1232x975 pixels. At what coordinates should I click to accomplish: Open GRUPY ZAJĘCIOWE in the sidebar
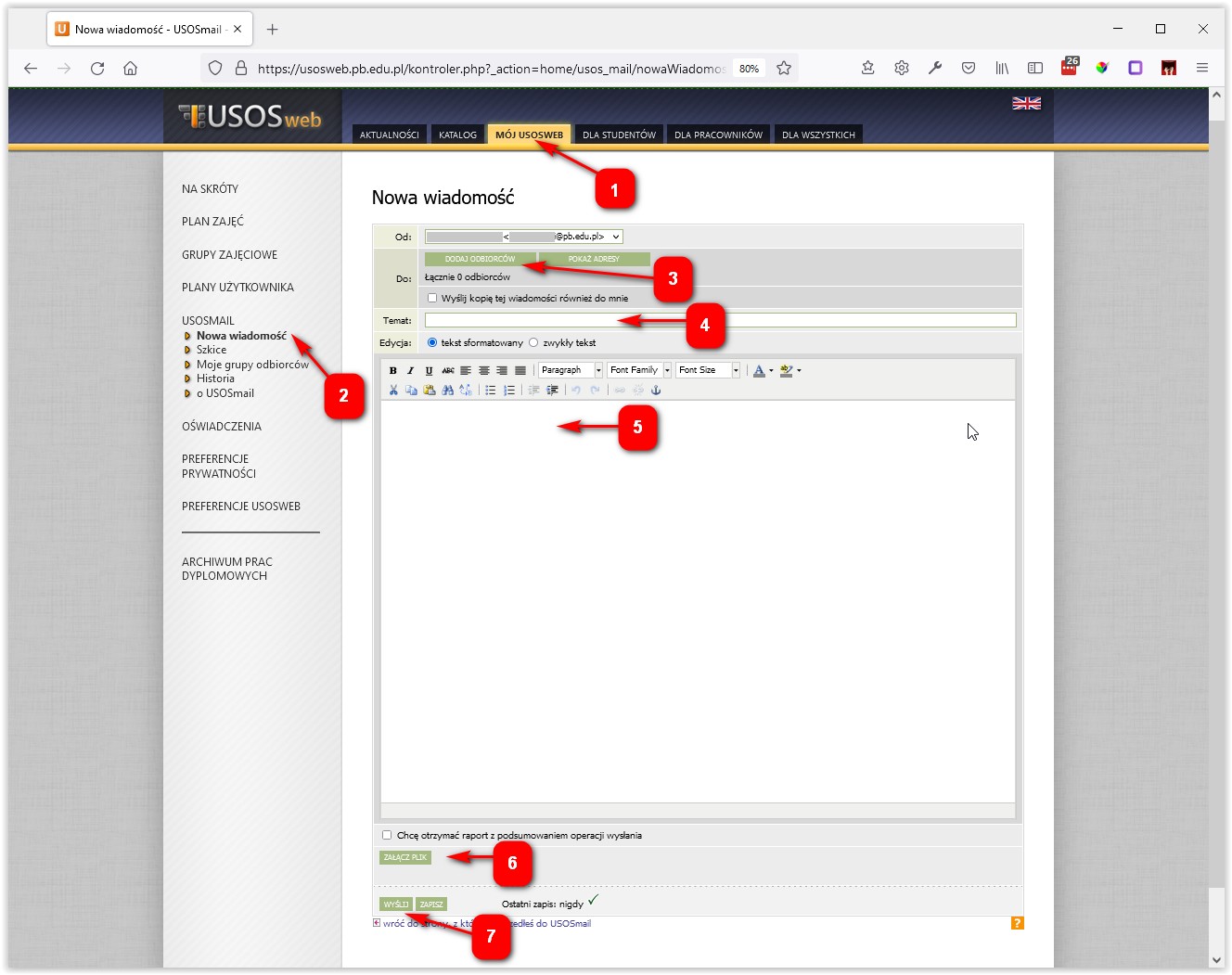pyautogui.click(x=229, y=254)
